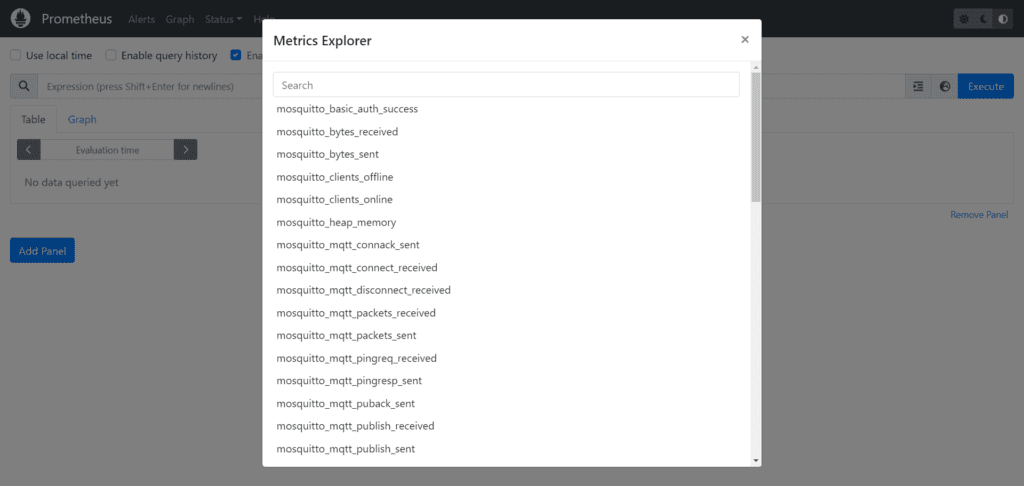
Task: Select mosquitto_mqtt_publish_sent metric
Action: point(345,449)
